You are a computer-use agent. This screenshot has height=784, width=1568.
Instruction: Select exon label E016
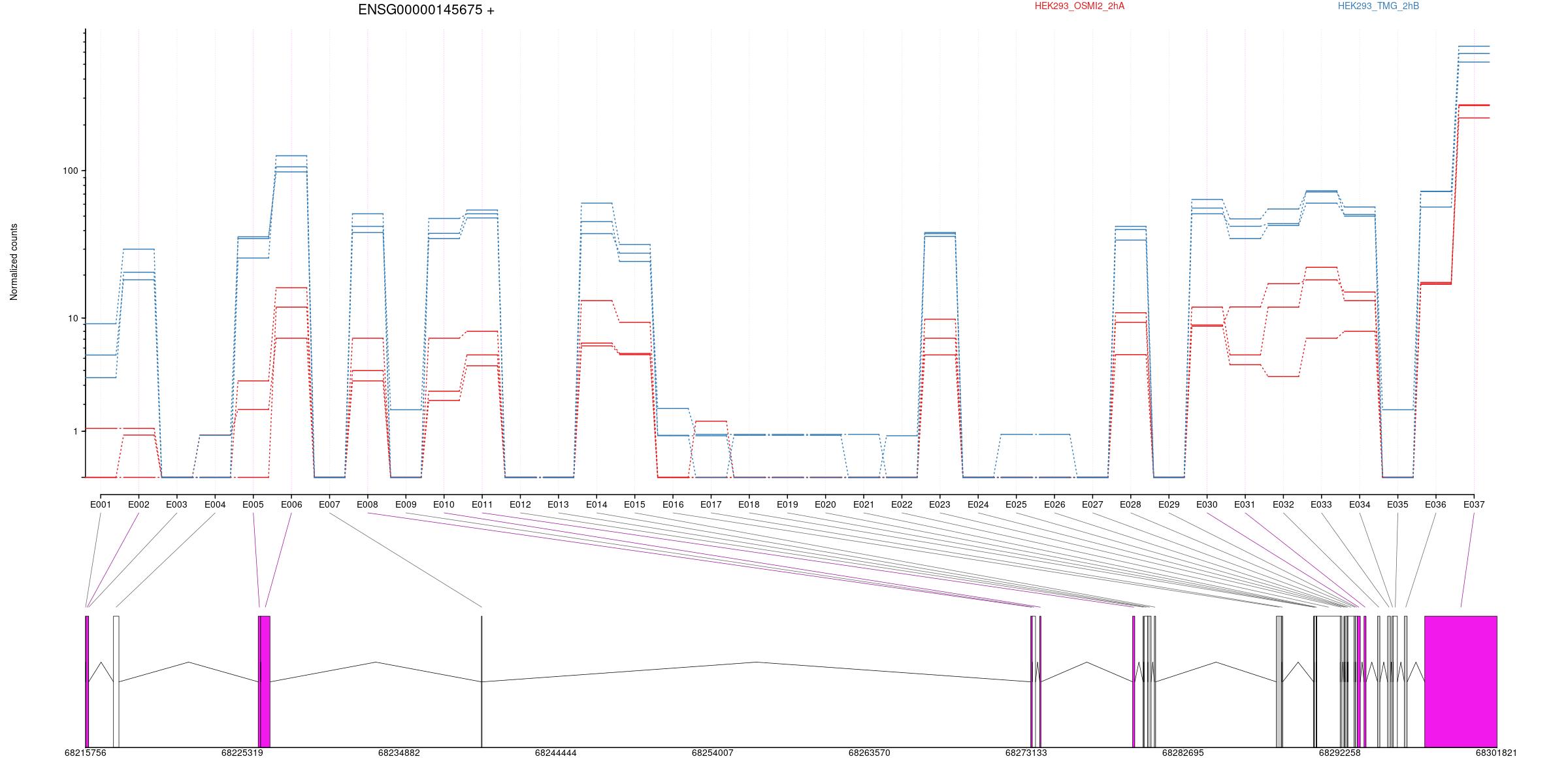(673, 504)
